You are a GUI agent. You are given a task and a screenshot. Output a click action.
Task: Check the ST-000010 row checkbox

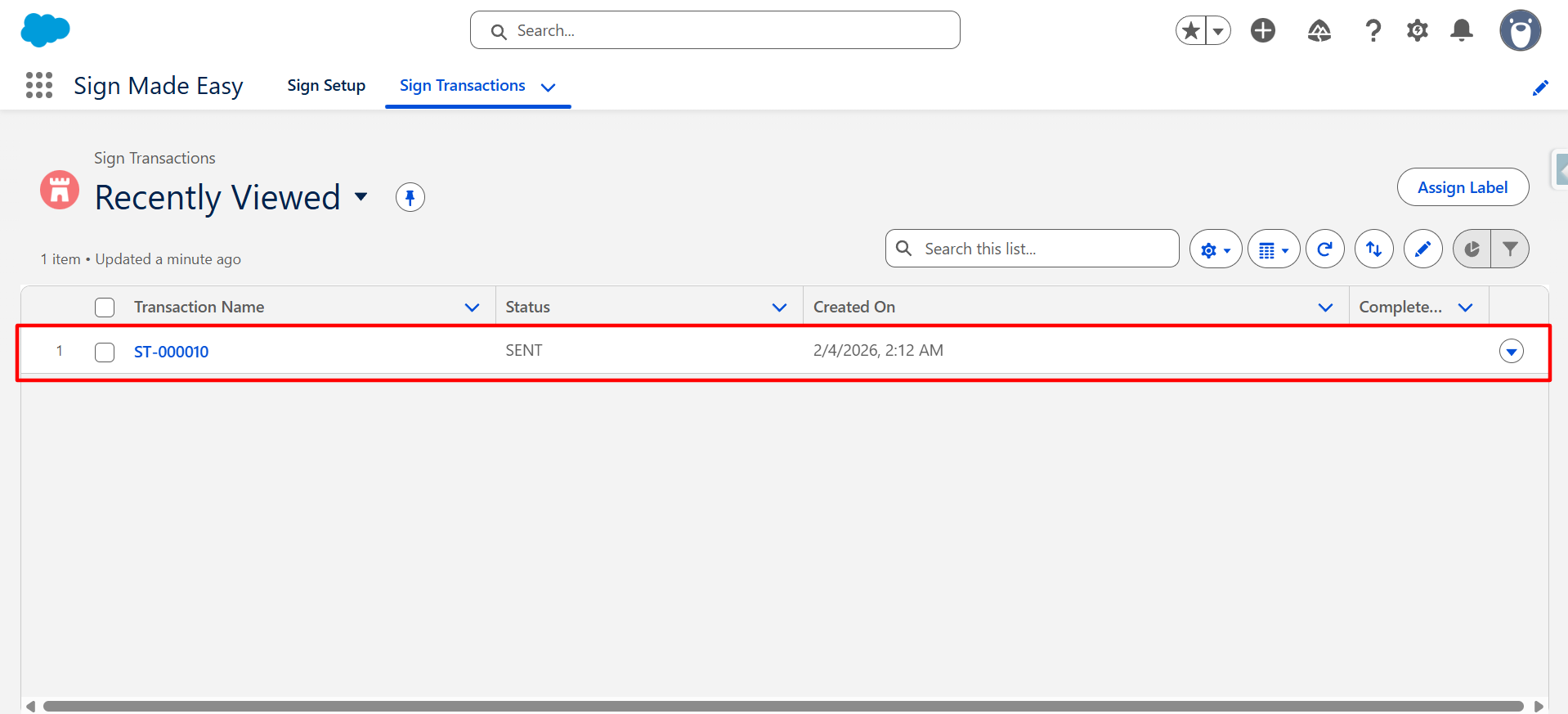pos(105,352)
